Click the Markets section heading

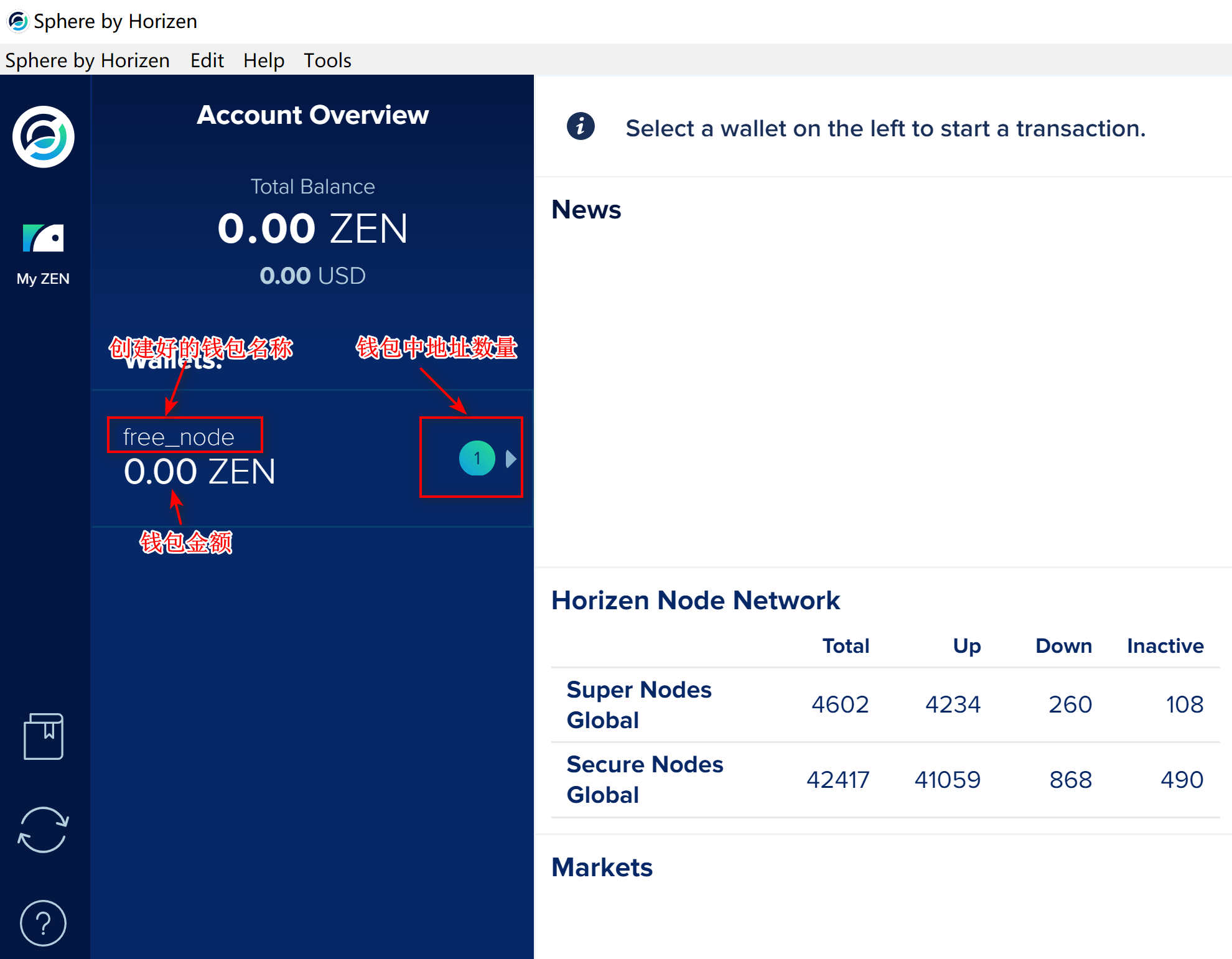(602, 868)
